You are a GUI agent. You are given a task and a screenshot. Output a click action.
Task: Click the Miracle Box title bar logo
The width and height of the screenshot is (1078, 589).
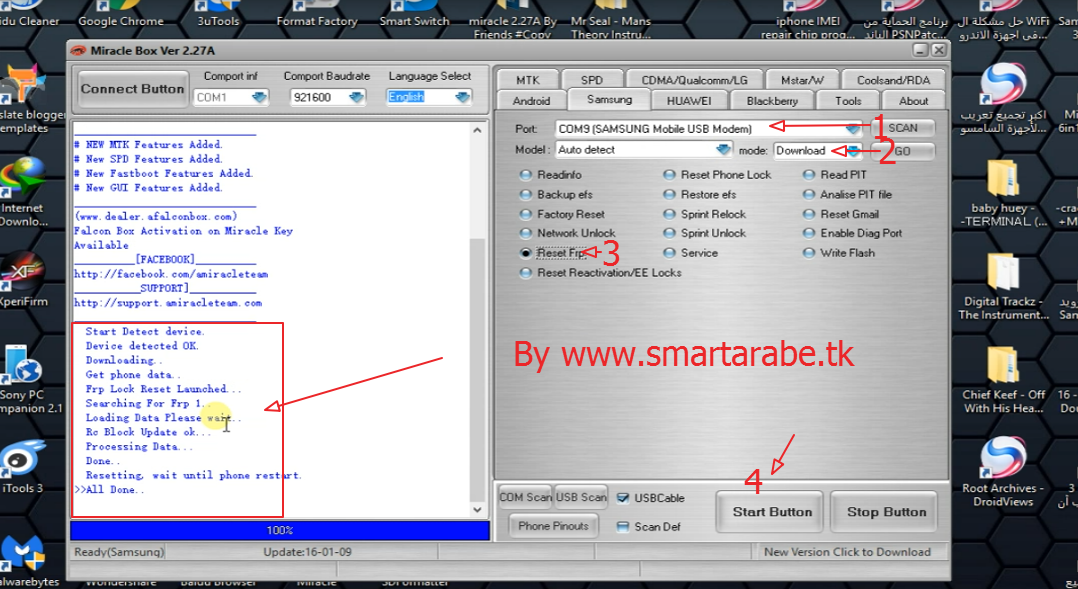coord(78,51)
